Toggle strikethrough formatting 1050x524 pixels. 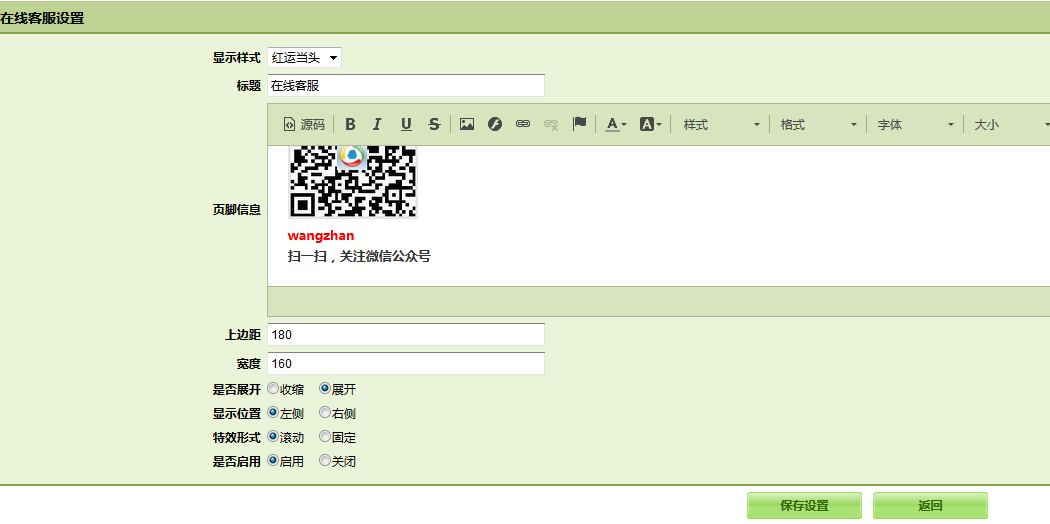tap(434, 124)
